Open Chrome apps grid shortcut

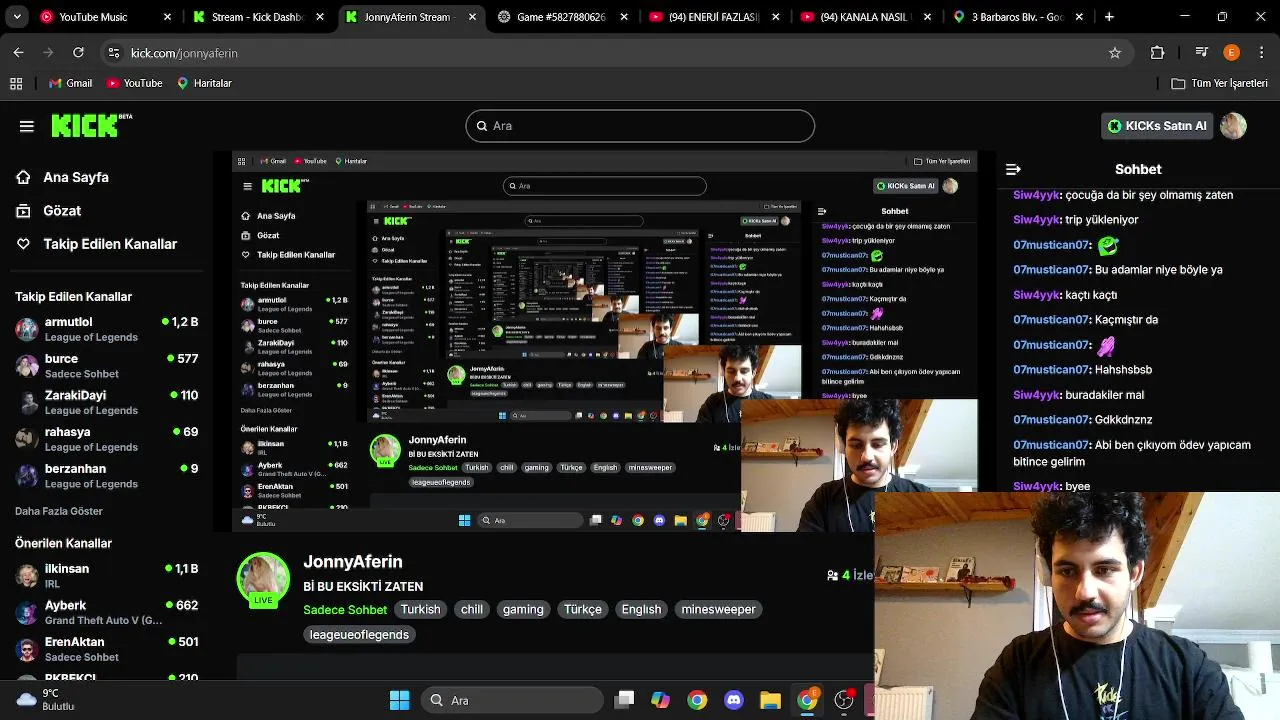click(x=16, y=83)
